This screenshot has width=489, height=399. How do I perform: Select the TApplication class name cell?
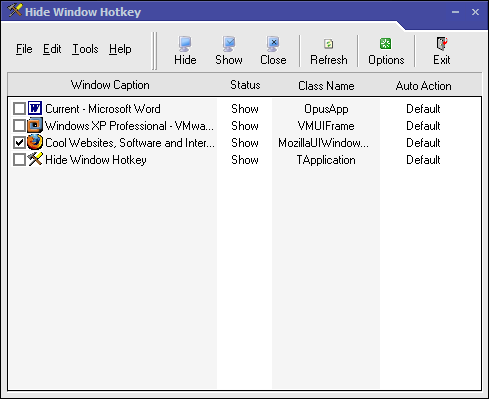click(x=326, y=160)
